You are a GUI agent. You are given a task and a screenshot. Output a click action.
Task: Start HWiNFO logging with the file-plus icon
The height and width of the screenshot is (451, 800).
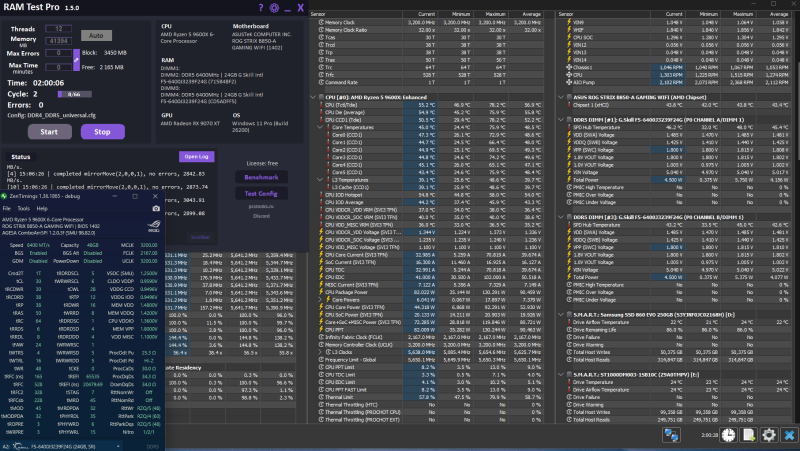pyautogui.click(x=748, y=435)
